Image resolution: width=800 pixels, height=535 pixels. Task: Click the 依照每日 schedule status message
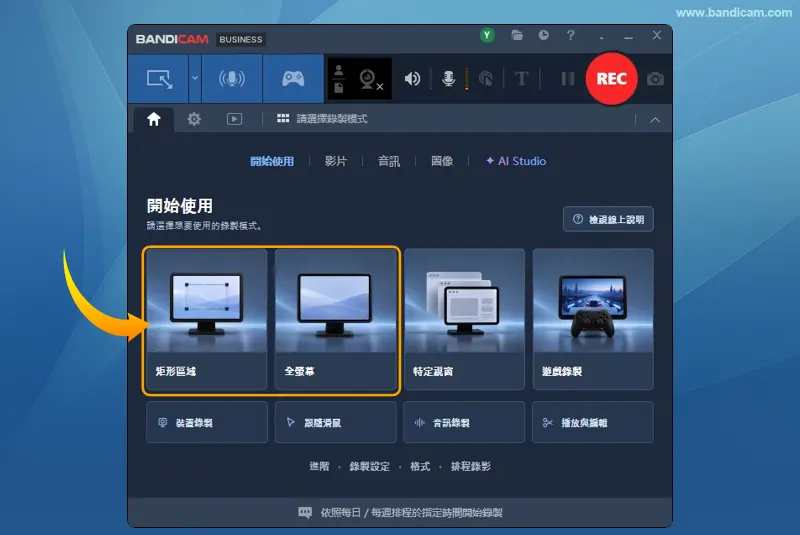411,513
